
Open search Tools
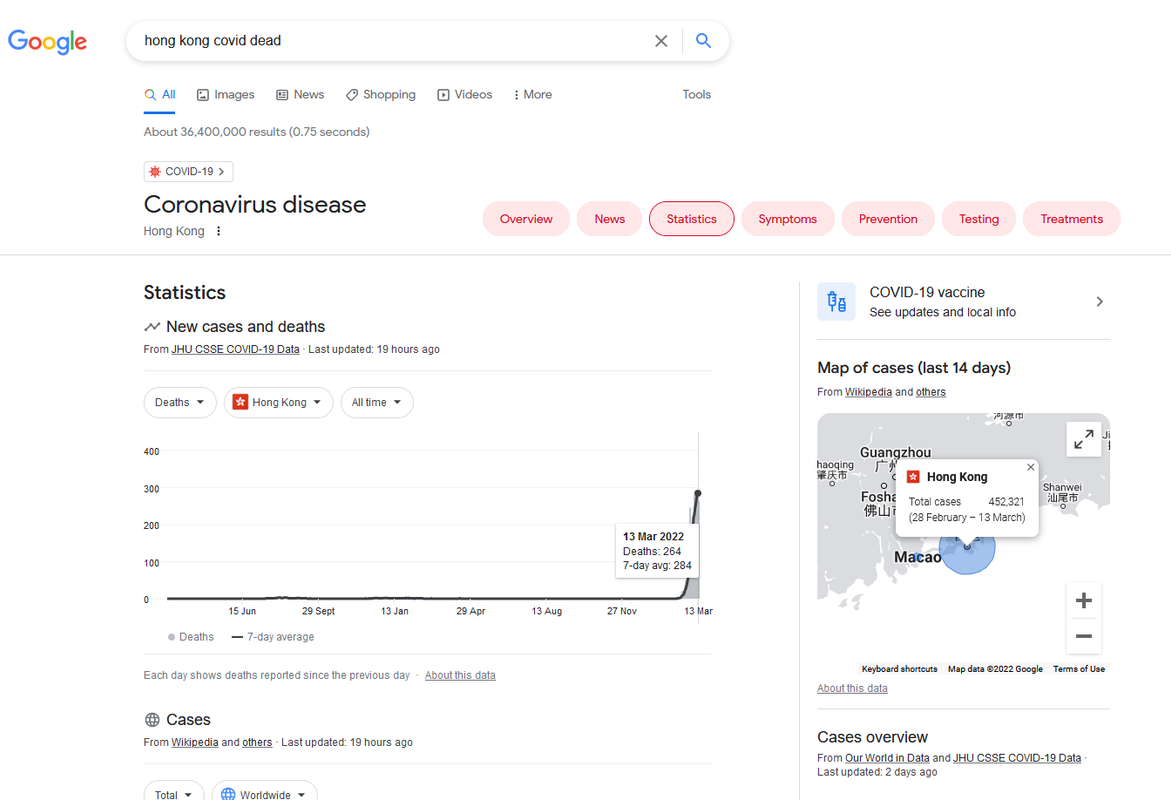tap(697, 95)
